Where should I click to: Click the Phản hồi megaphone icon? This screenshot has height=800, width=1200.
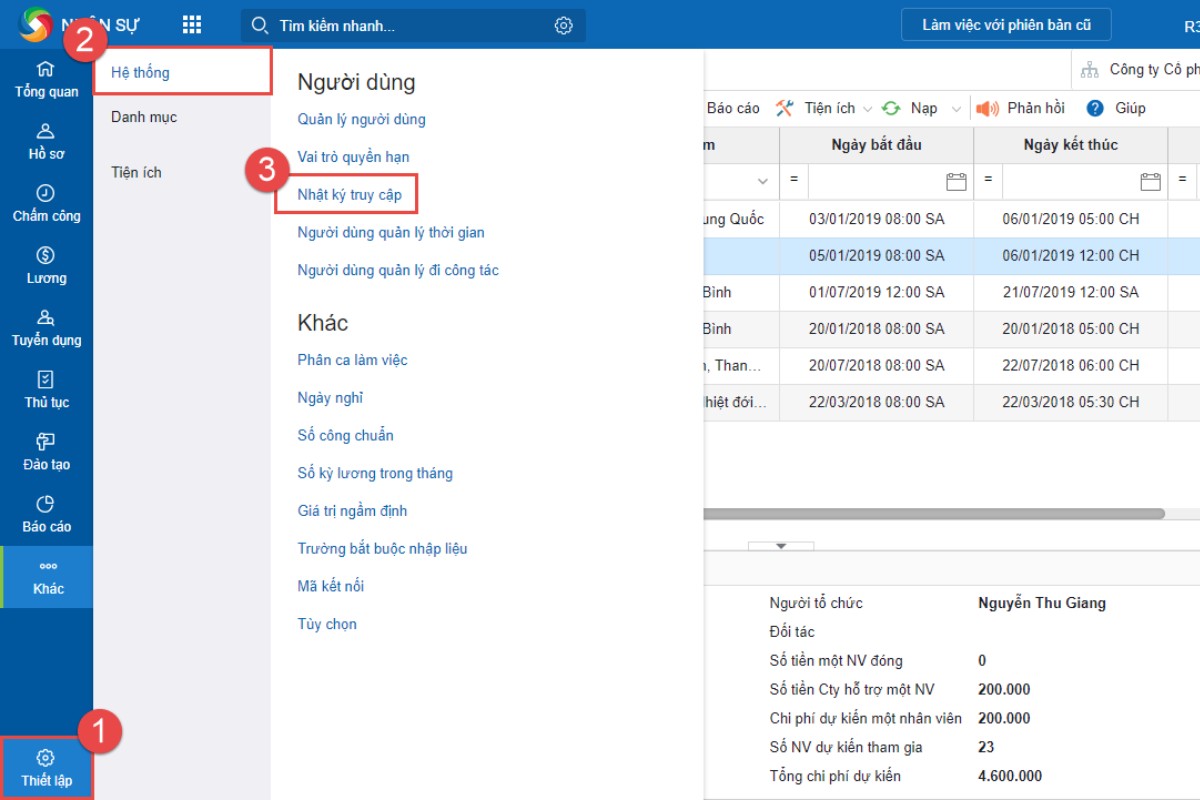pos(987,108)
